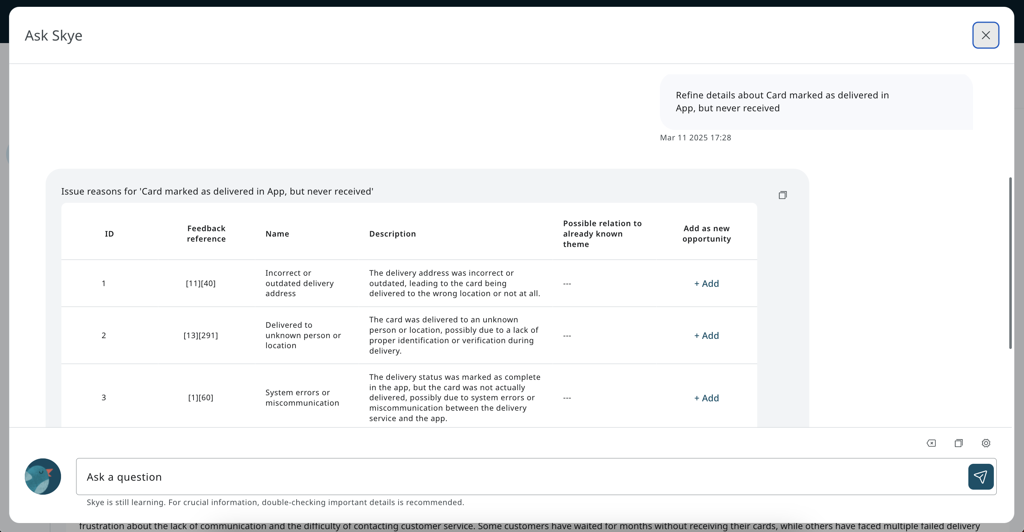
Task: Click the copy icon above the send button
Action: pos(958,443)
